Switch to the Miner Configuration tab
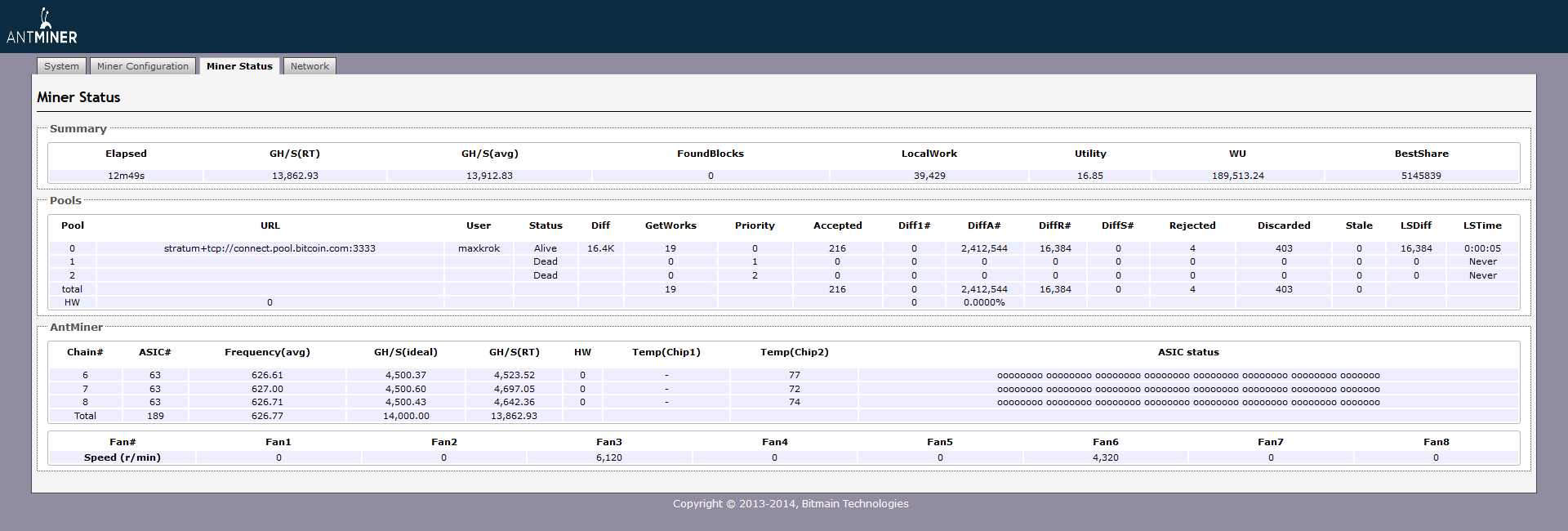Viewport: 1568px width, 531px height. pos(142,66)
